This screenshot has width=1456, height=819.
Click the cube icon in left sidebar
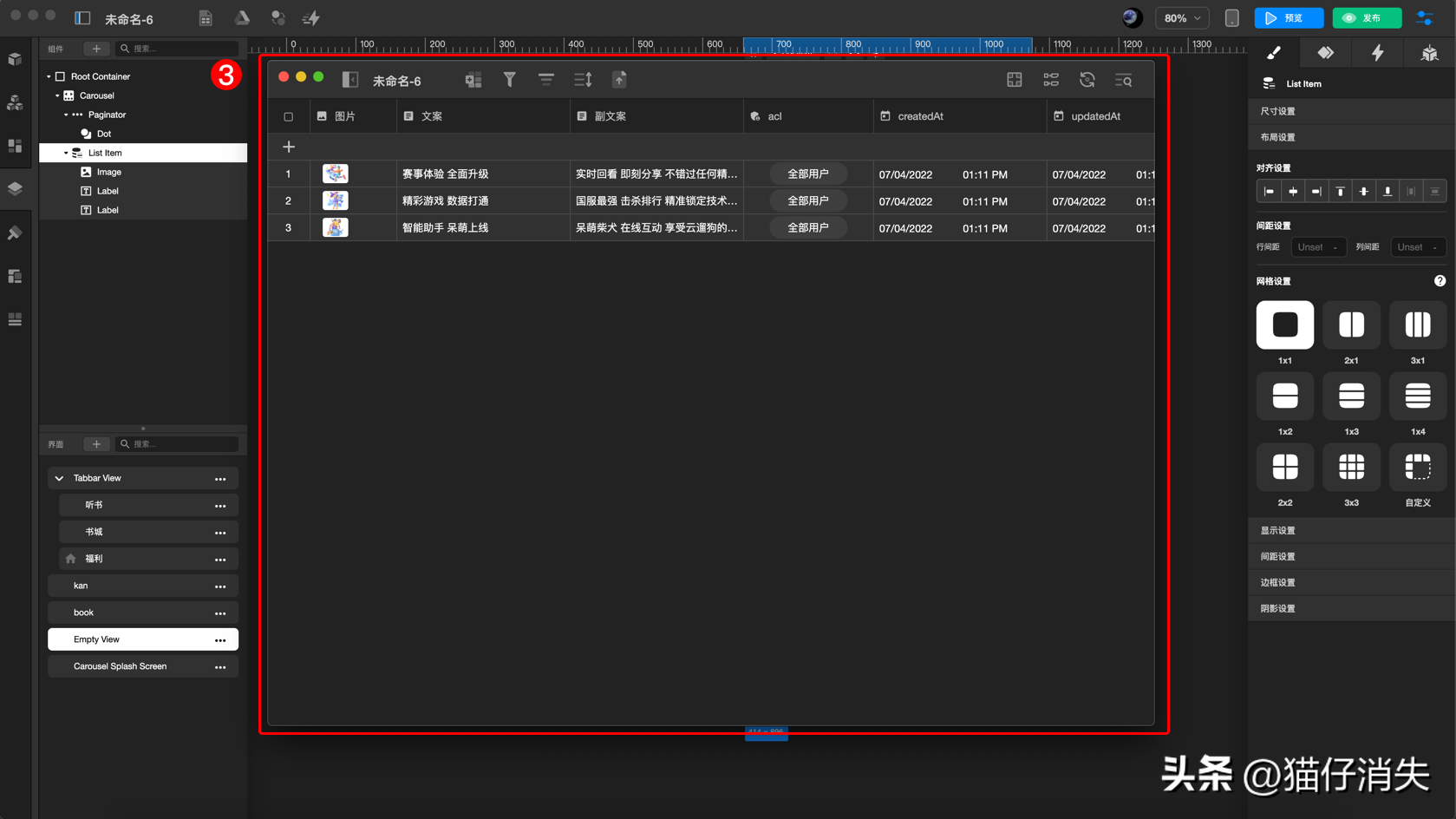tap(15, 59)
